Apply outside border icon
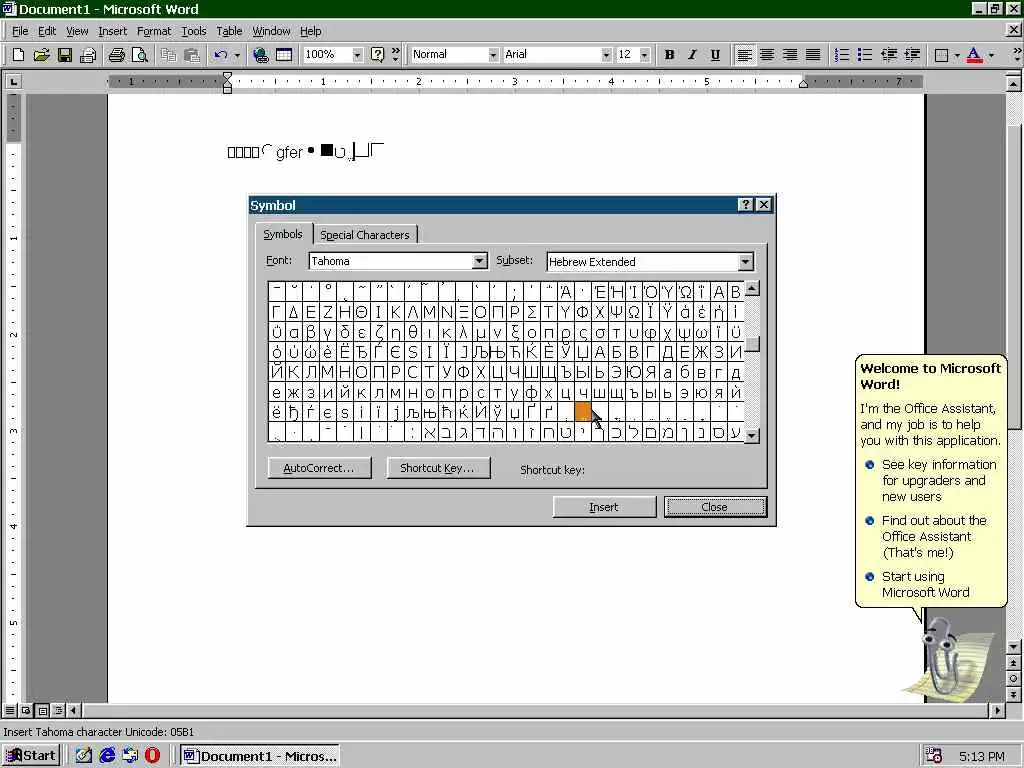 point(941,55)
